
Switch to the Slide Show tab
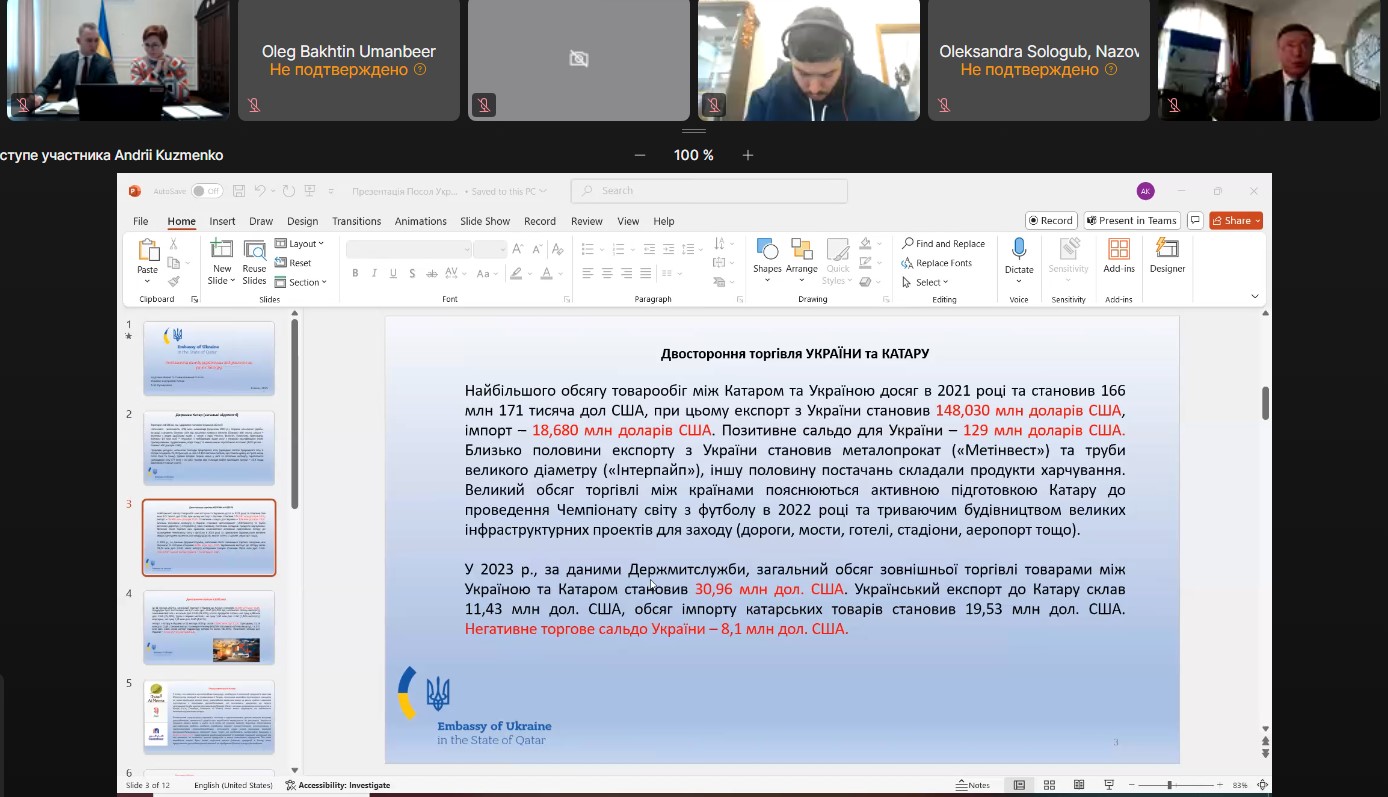[485, 221]
